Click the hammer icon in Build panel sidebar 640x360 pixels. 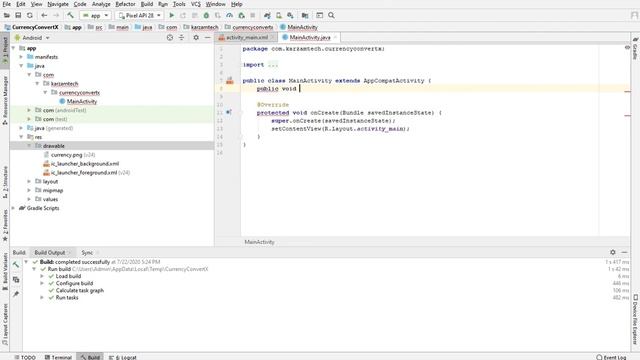[16, 265]
